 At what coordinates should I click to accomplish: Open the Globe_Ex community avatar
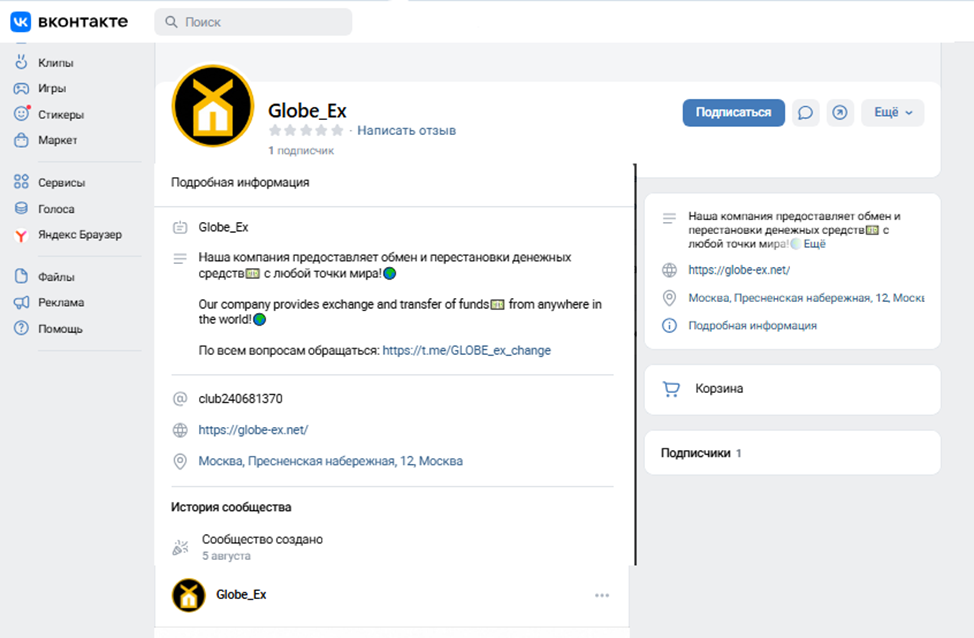click(x=213, y=106)
